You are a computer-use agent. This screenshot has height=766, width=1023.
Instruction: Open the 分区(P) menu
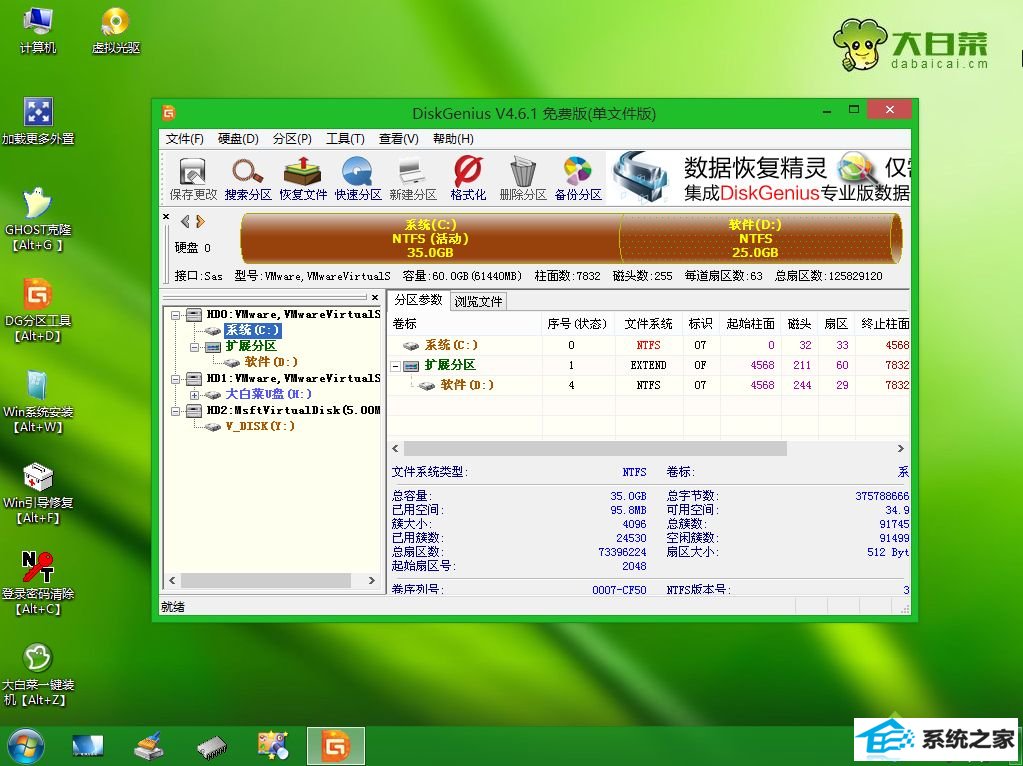(x=292, y=139)
